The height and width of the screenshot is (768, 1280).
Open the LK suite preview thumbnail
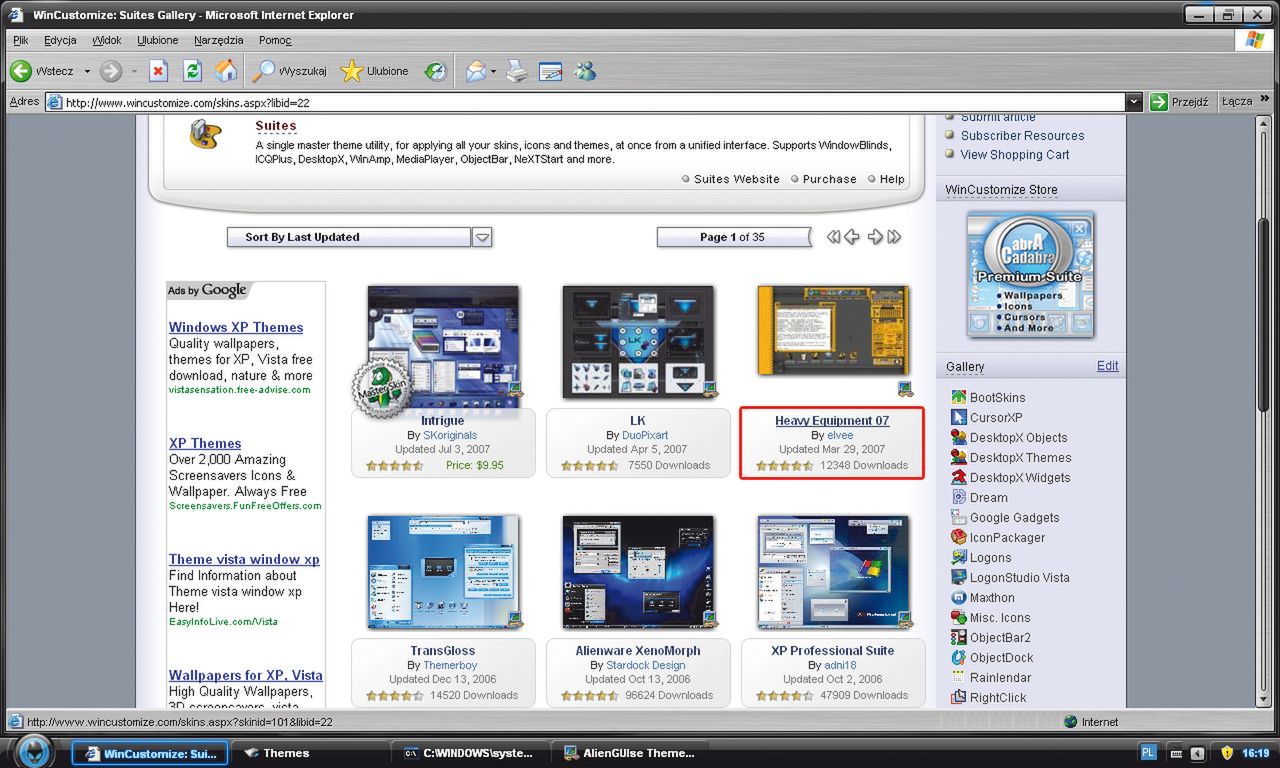point(638,341)
